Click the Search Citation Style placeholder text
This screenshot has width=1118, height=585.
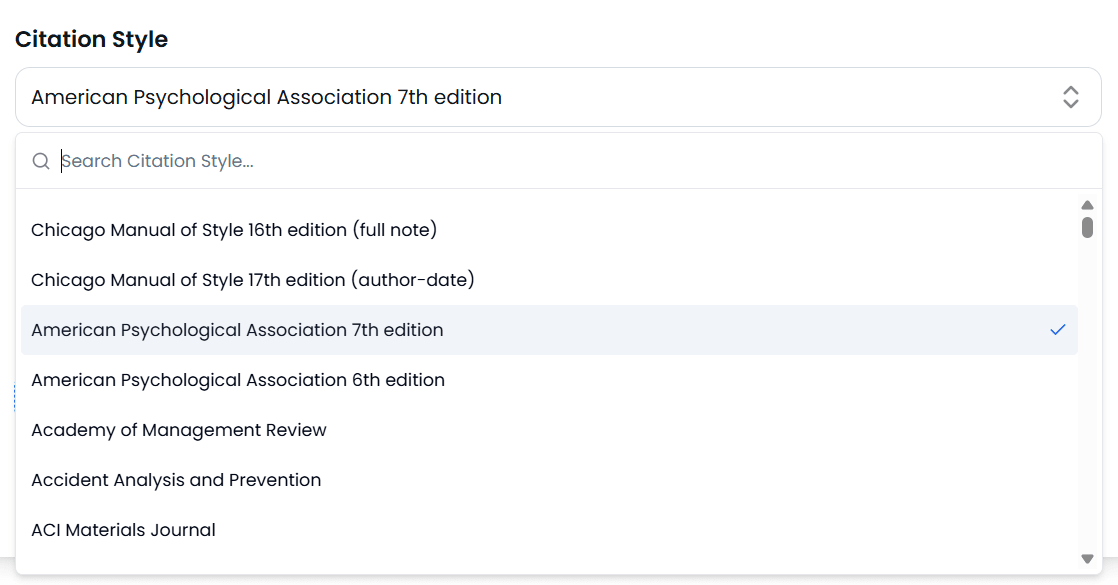(x=157, y=161)
